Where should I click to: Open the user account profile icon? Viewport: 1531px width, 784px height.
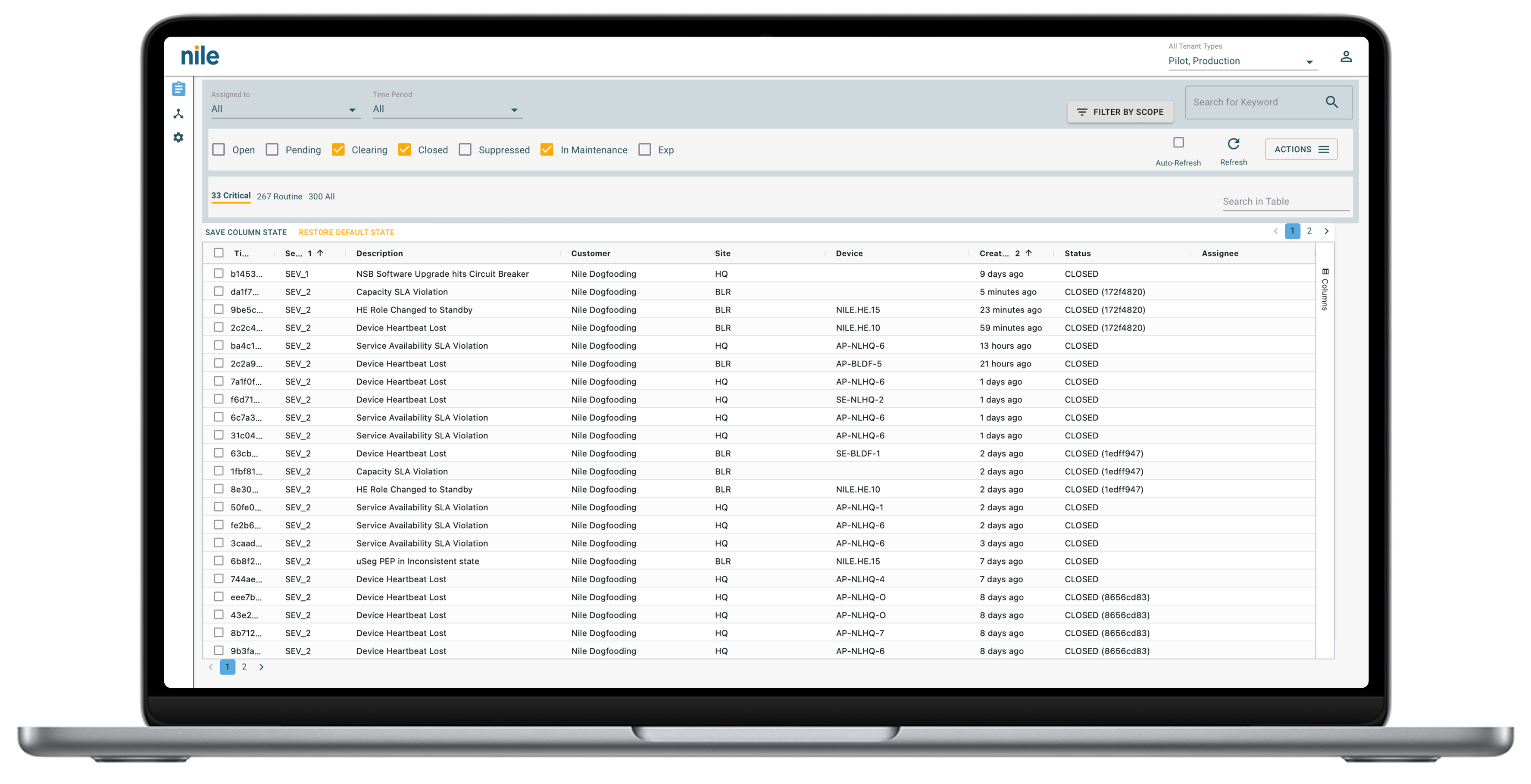[x=1346, y=56]
